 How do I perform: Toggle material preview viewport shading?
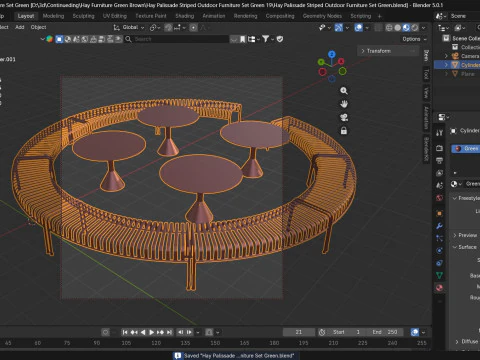tap(406, 28)
